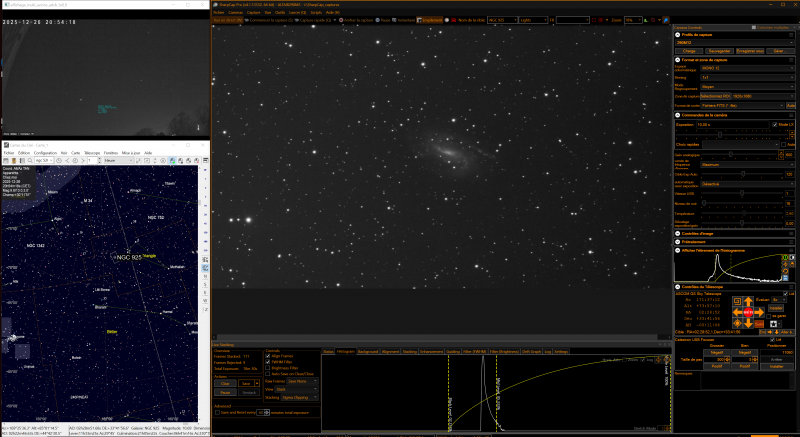This screenshot has height=437, width=800.
Task: Click the Clear button in live stacking Actions
Action: [225, 383]
